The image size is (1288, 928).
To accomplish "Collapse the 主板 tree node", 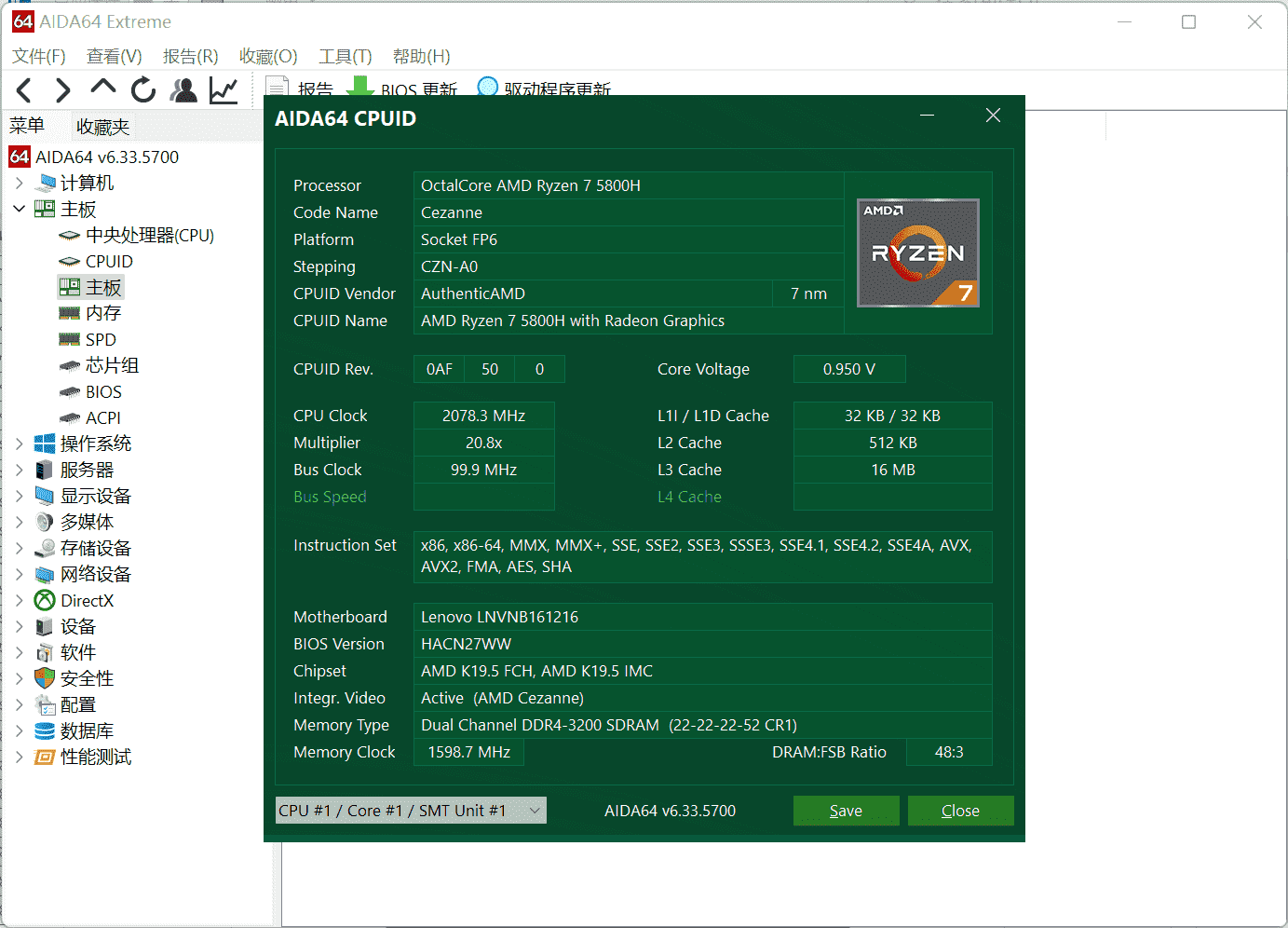I will click(x=19, y=209).
